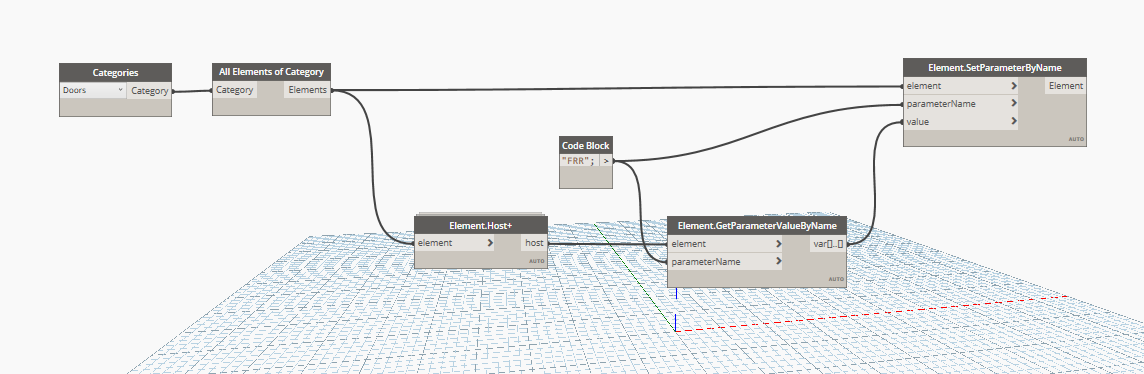Screen dimensions: 1144x374
Task: Click AUTO lacing label on Element.Host+
Action: coord(537,261)
